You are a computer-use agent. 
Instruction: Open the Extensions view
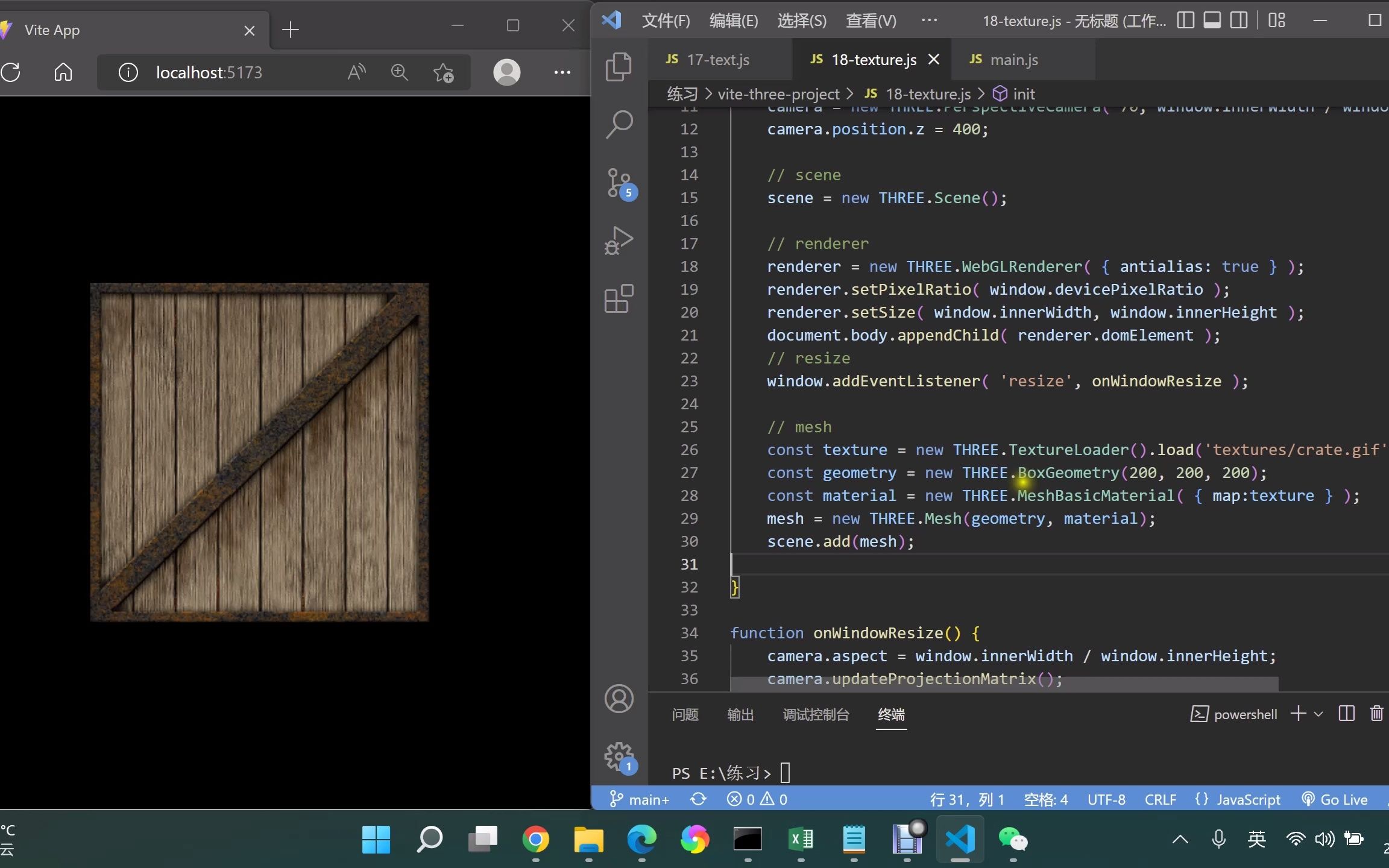coord(619,298)
